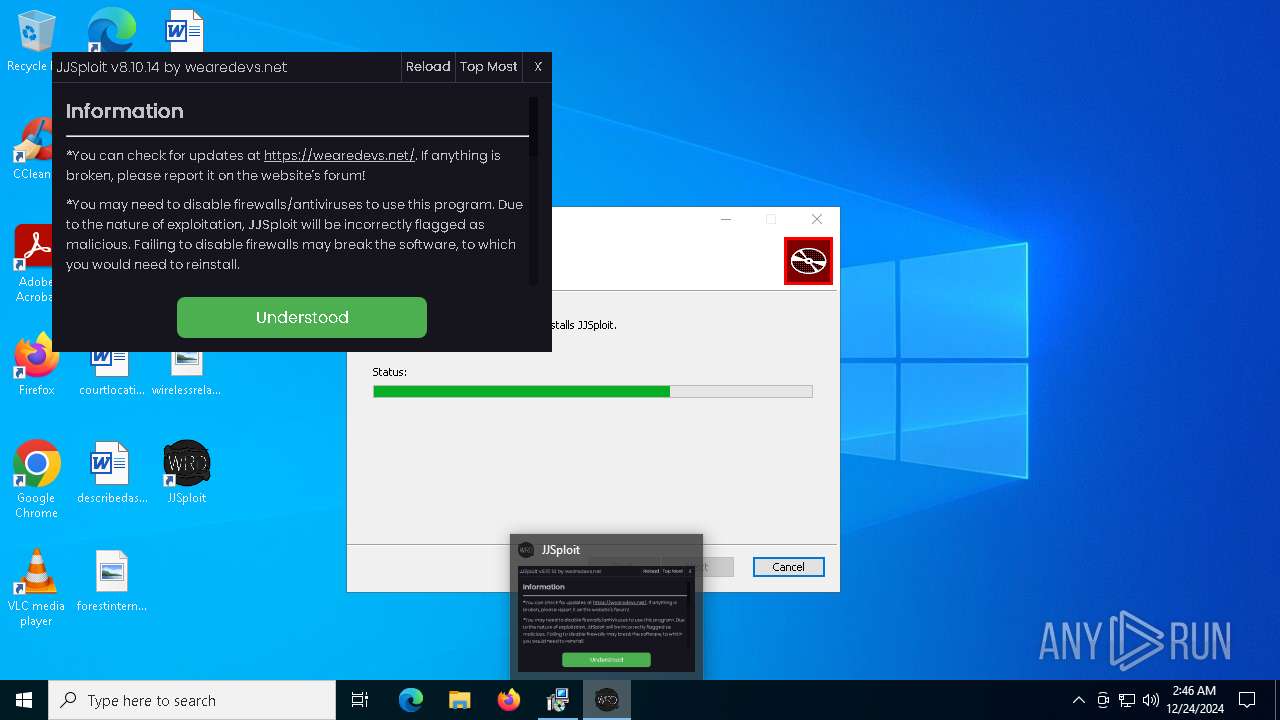Click the JJSploit v8.10.14 title text
This screenshot has height=720, width=1280.
[172, 67]
